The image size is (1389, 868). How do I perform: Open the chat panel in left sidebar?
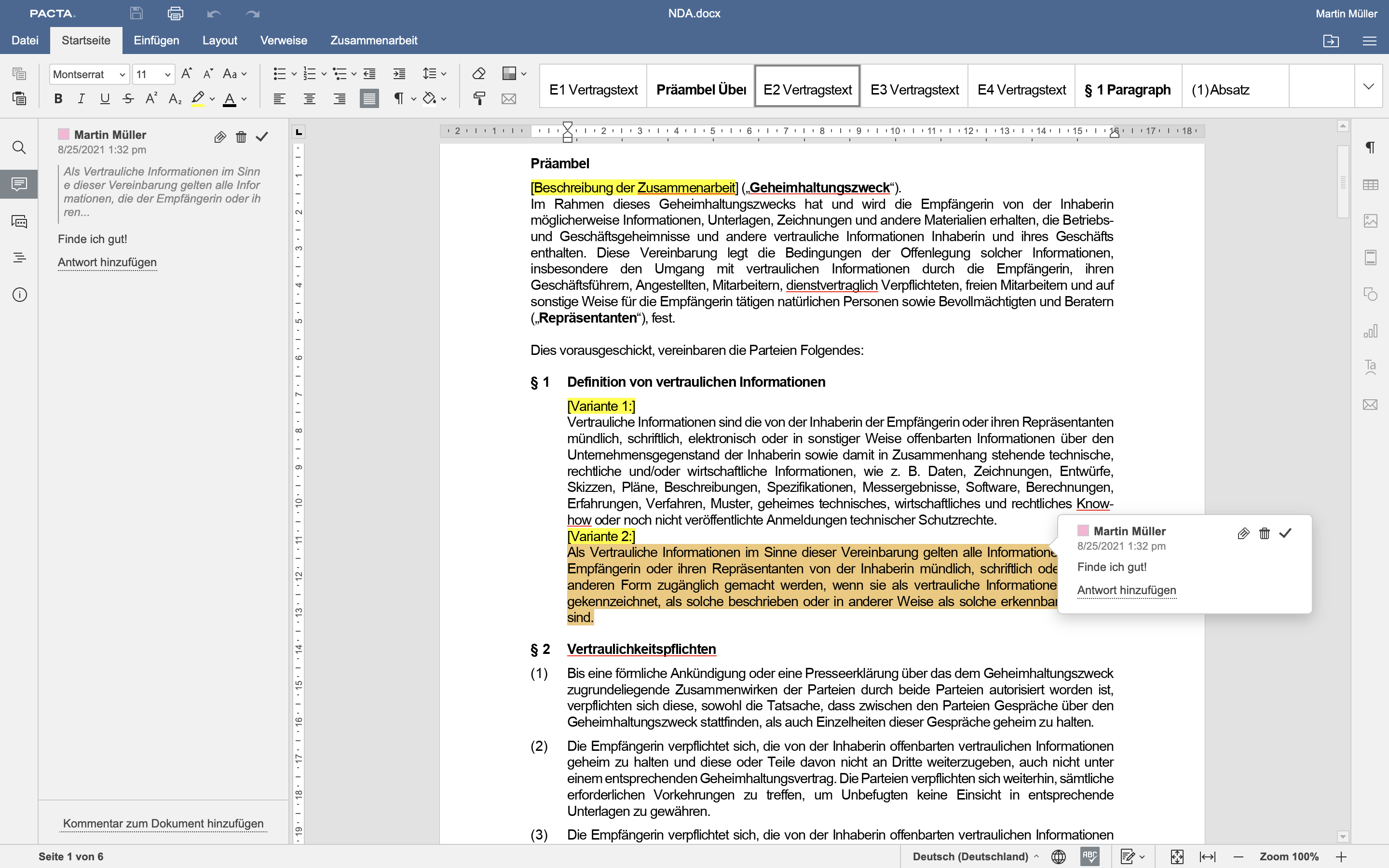(19, 221)
